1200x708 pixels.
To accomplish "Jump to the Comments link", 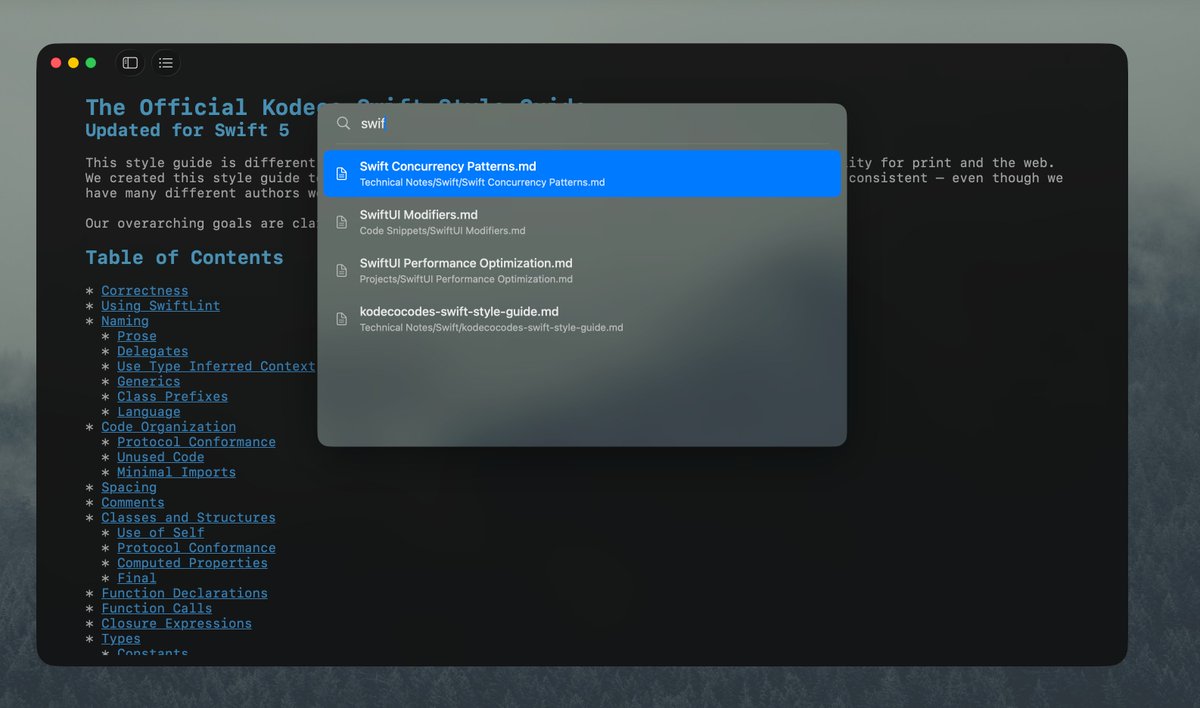I will coord(133,502).
